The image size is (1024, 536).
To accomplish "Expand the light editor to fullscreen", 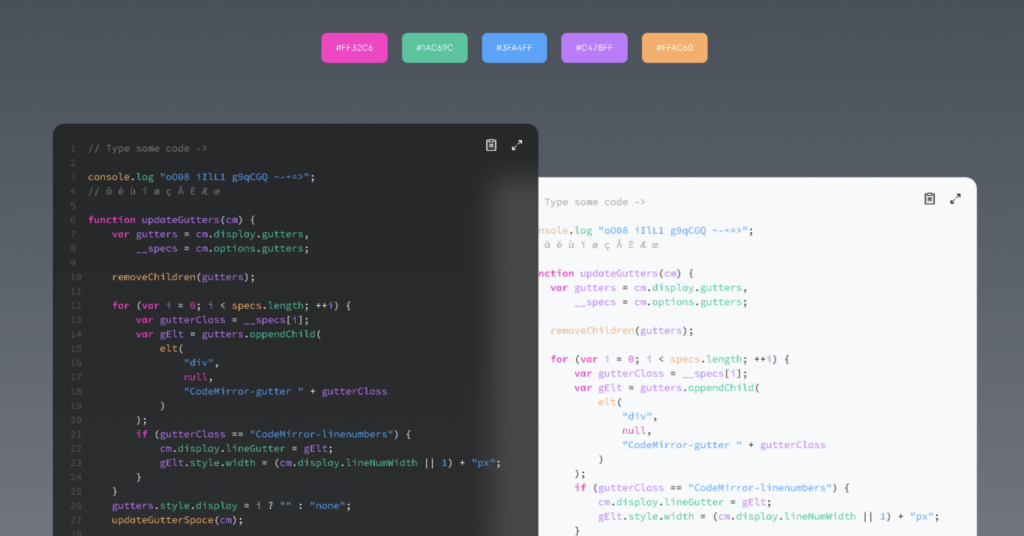I will tap(955, 199).
